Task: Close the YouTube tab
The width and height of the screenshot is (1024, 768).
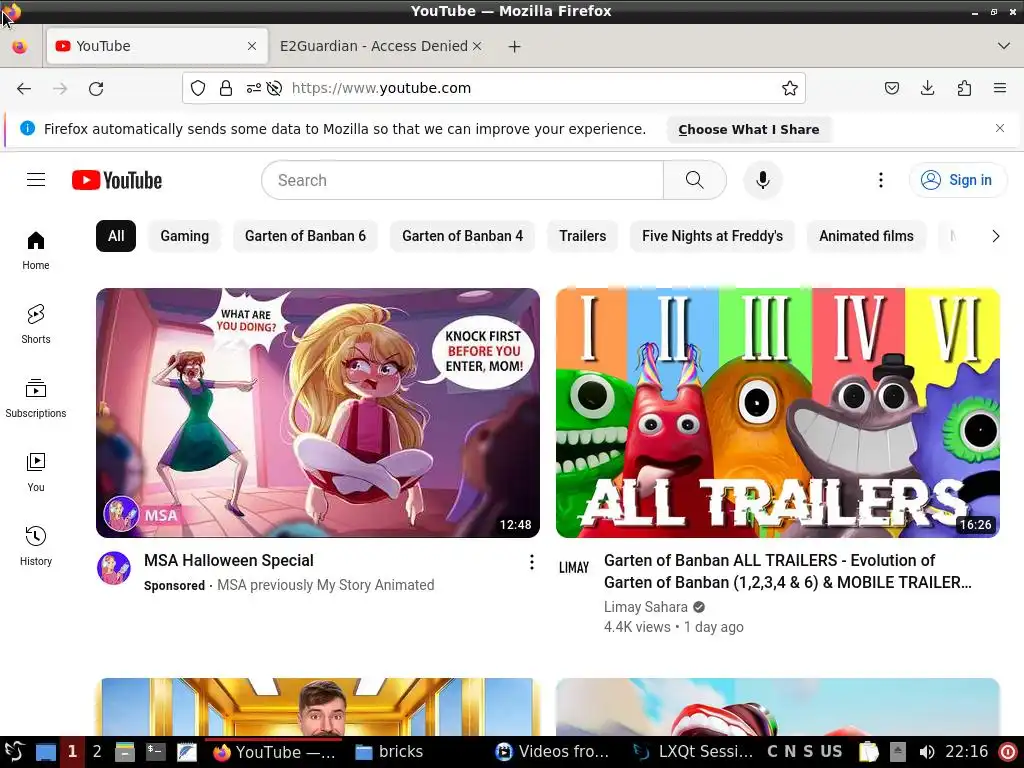Action: click(x=251, y=46)
